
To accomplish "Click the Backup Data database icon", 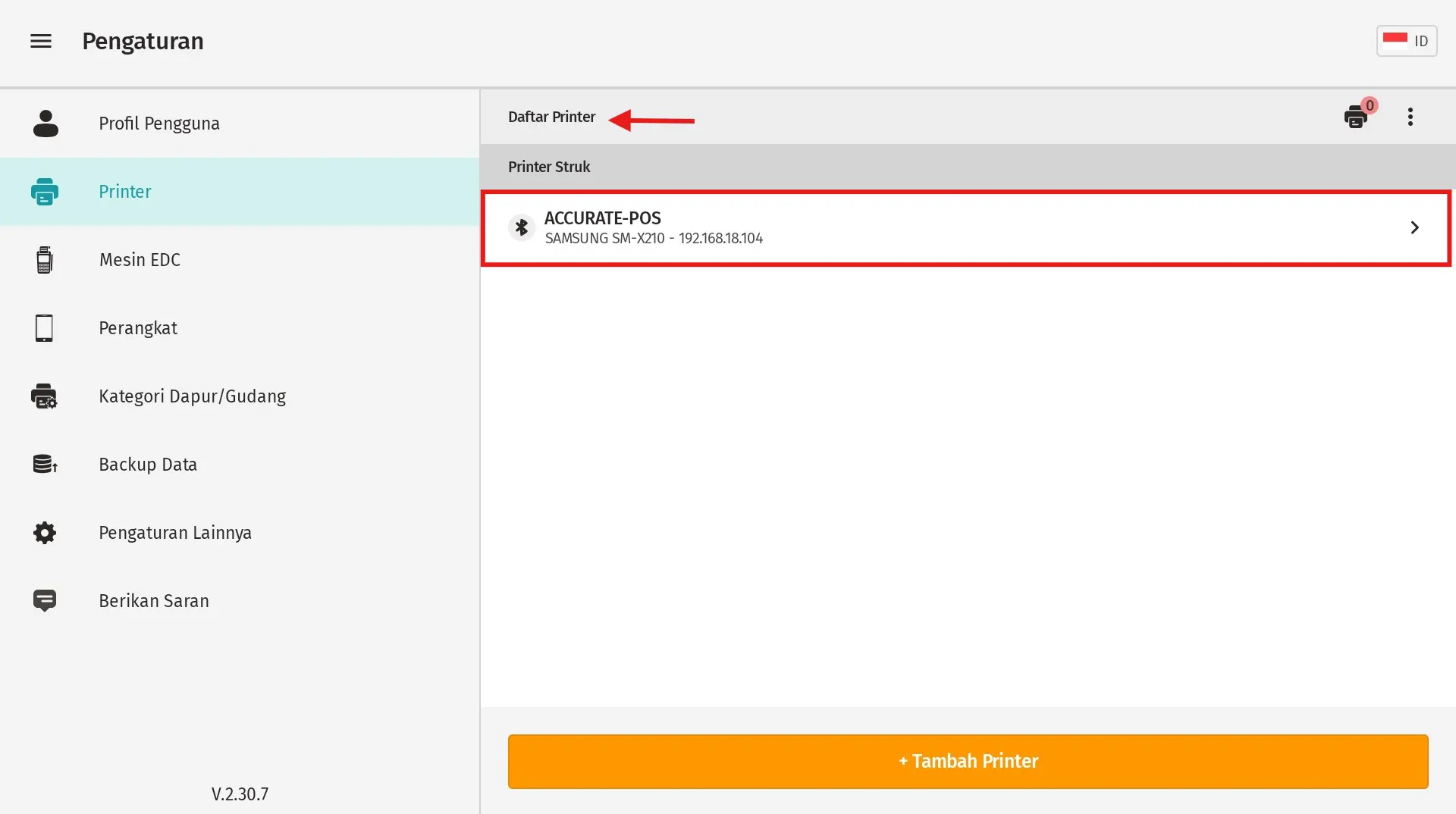I will coord(45,464).
